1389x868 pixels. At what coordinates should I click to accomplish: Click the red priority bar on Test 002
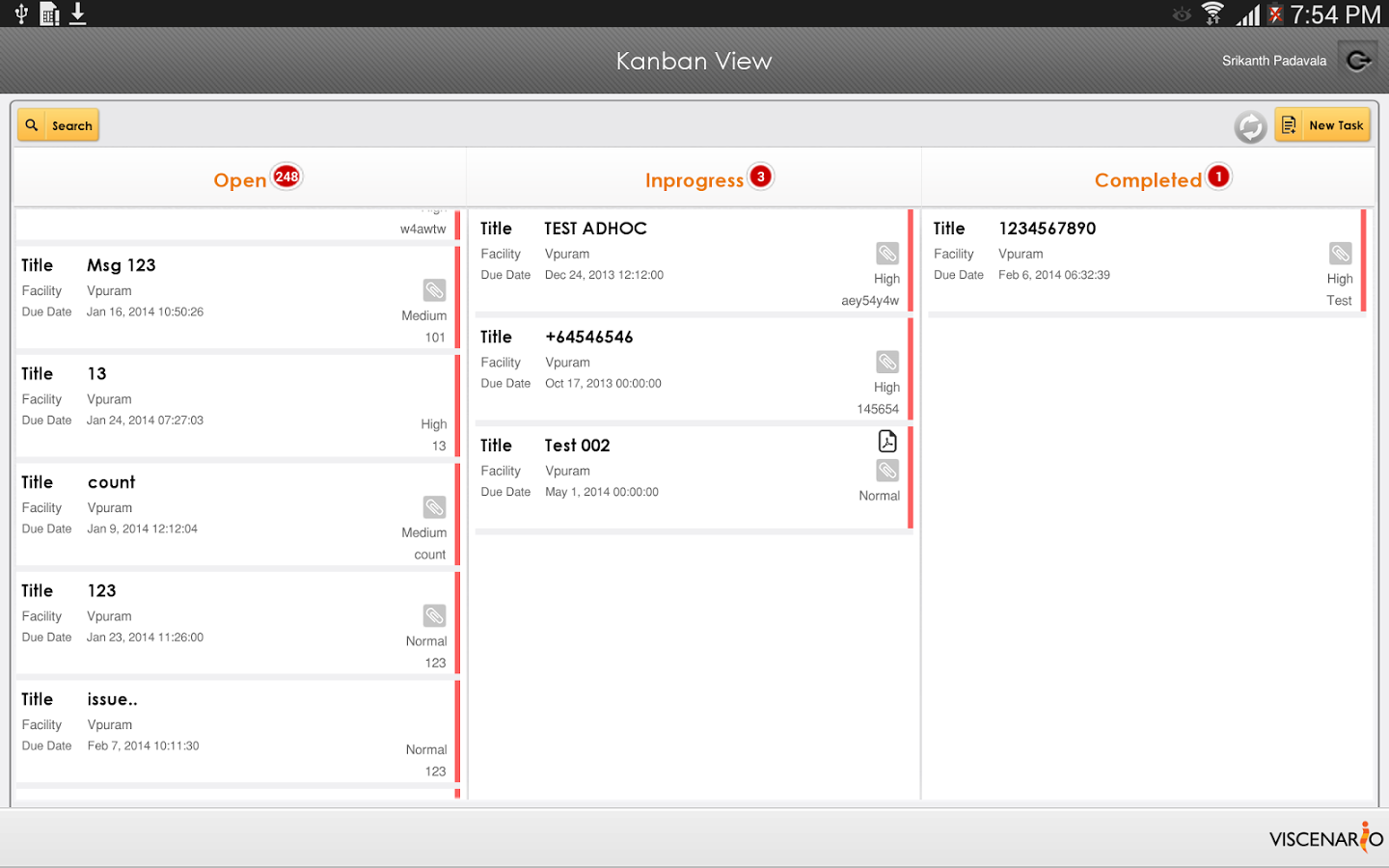pos(910,477)
